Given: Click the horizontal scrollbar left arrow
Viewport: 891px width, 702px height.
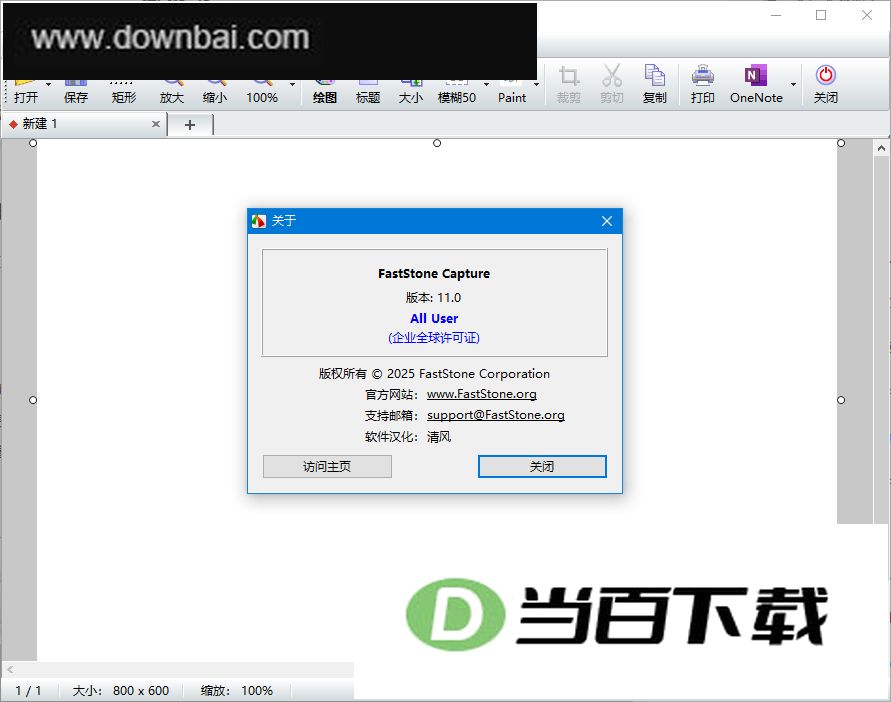Looking at the screenshot, I should pyautogui.click(x=10, y=670).
